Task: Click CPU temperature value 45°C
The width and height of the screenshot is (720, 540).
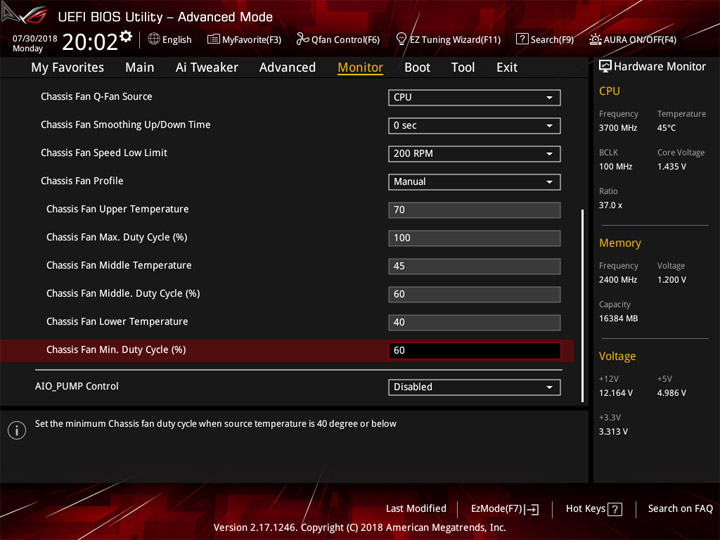Action: click(666, 128)
